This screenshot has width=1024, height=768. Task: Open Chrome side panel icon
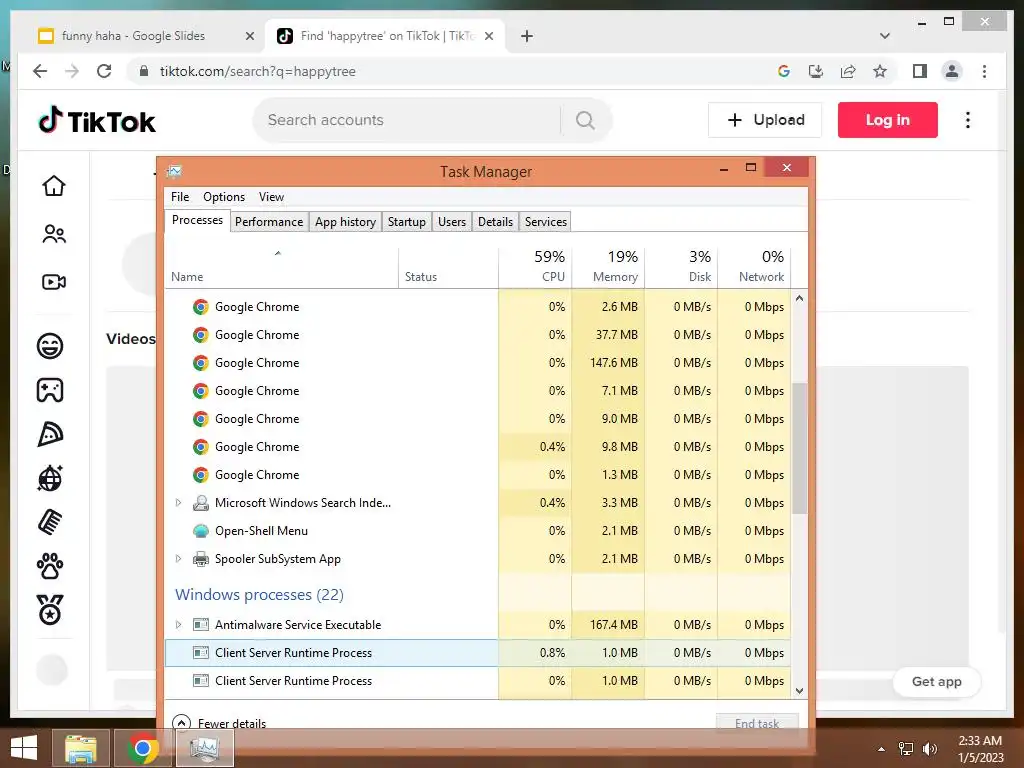(x=920, y=71)
